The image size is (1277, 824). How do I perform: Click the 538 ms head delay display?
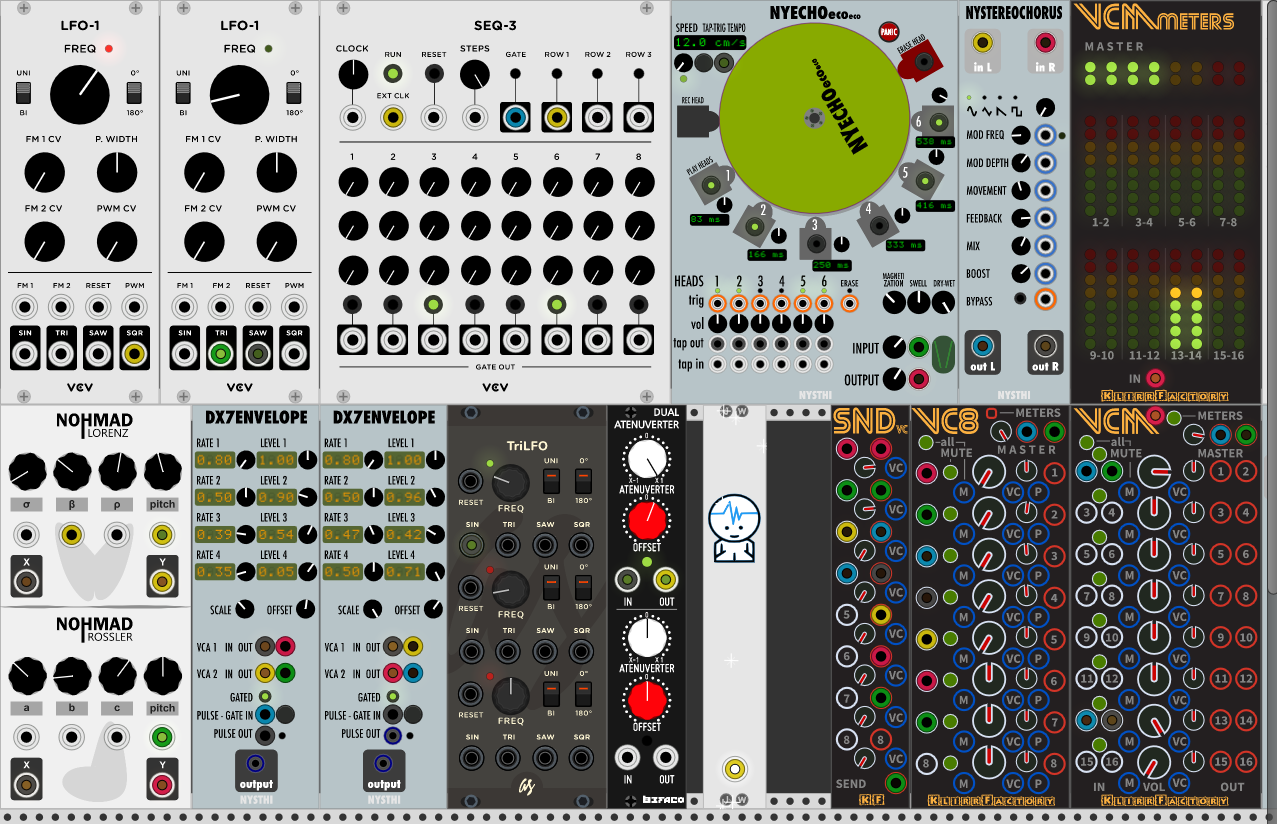[935, 143]
